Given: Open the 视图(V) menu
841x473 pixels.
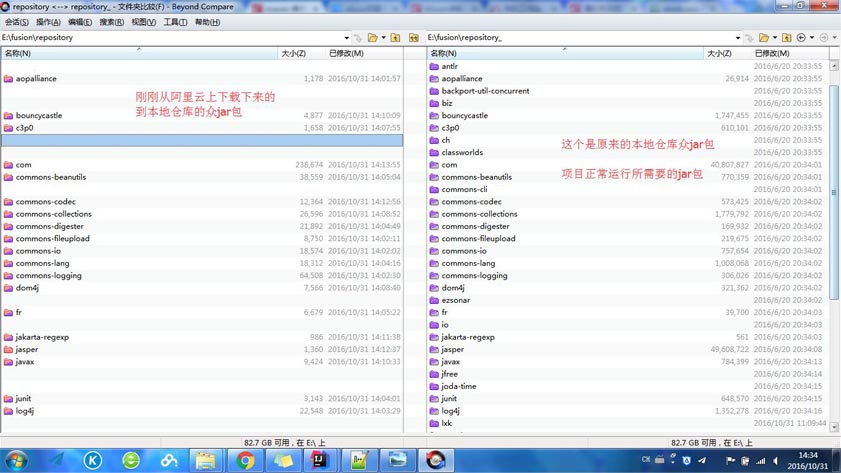Looking at the screenshot, I should coord(144,22).
